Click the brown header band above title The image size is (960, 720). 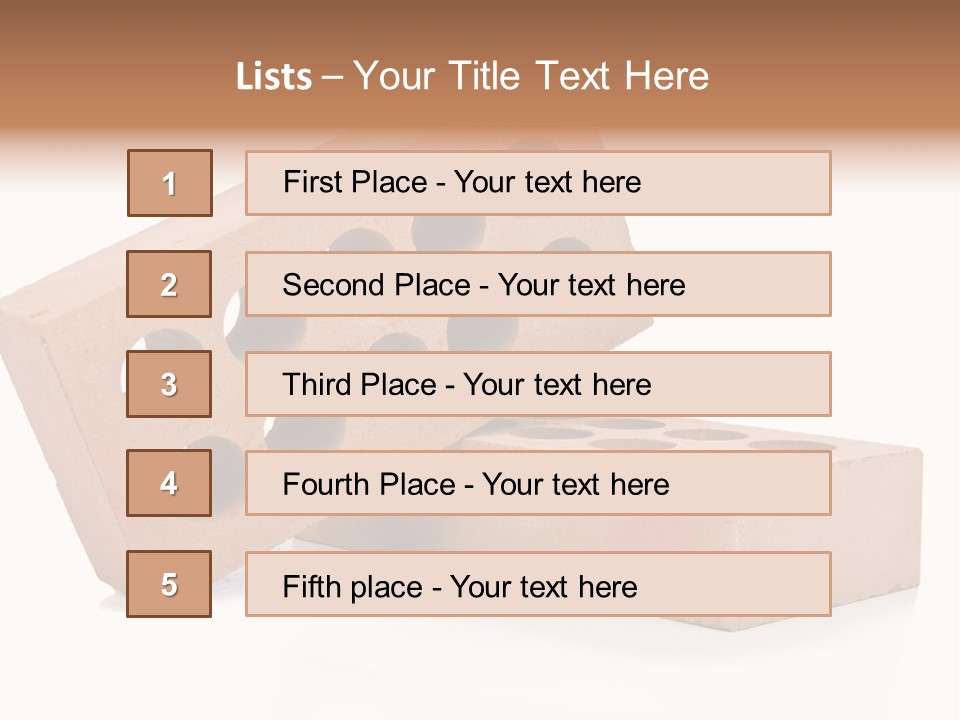click(x=480, y=22)
